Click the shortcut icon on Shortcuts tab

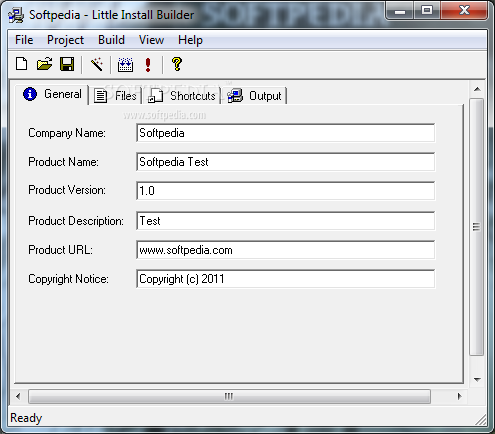click(155, 96)
